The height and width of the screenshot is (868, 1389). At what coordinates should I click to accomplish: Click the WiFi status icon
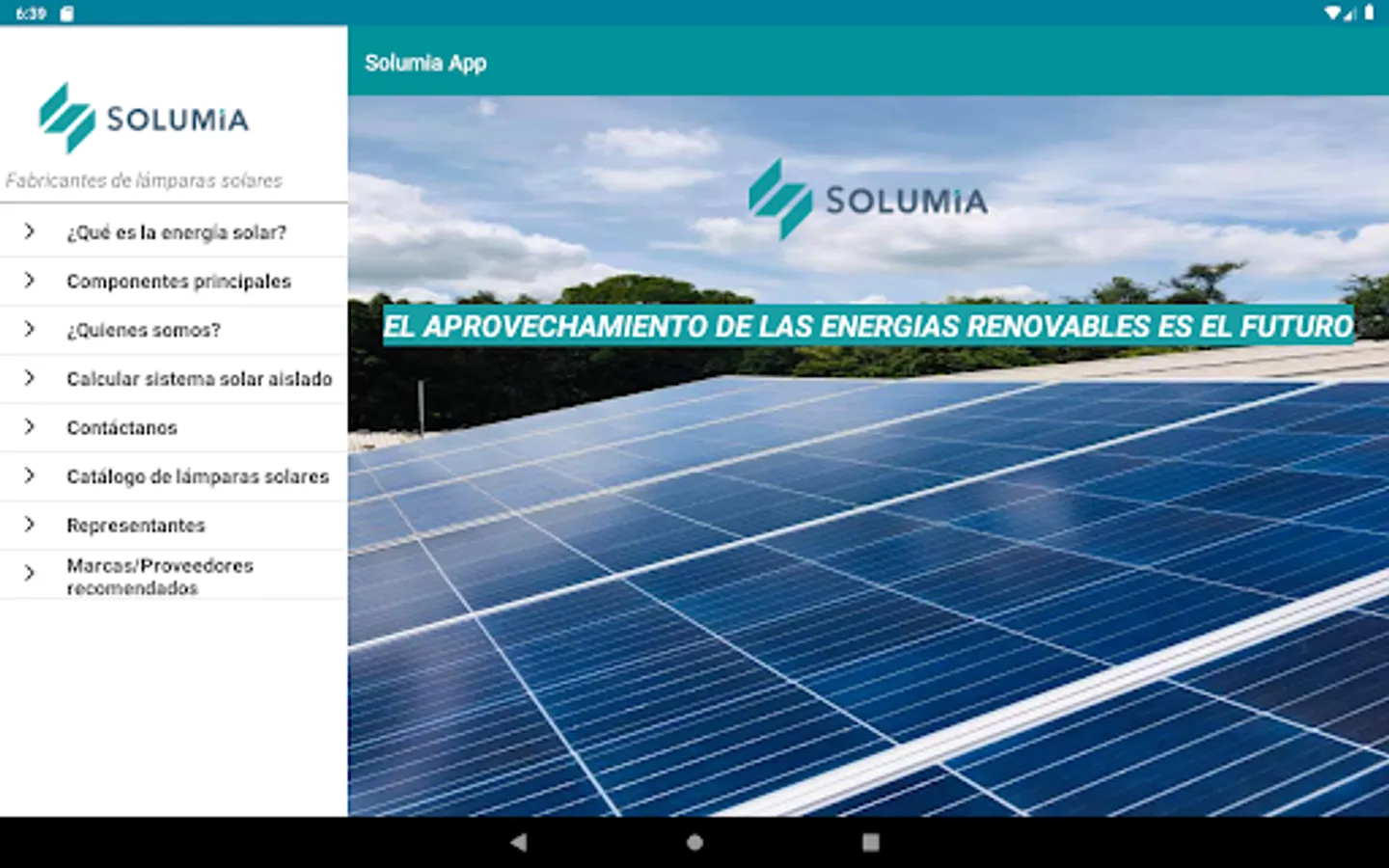click(x=1333, y=13)
